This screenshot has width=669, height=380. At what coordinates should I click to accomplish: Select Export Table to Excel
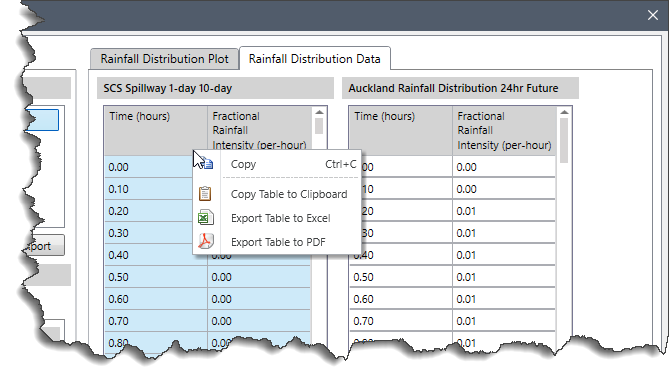pyautogui.click(x=277, y=218)
